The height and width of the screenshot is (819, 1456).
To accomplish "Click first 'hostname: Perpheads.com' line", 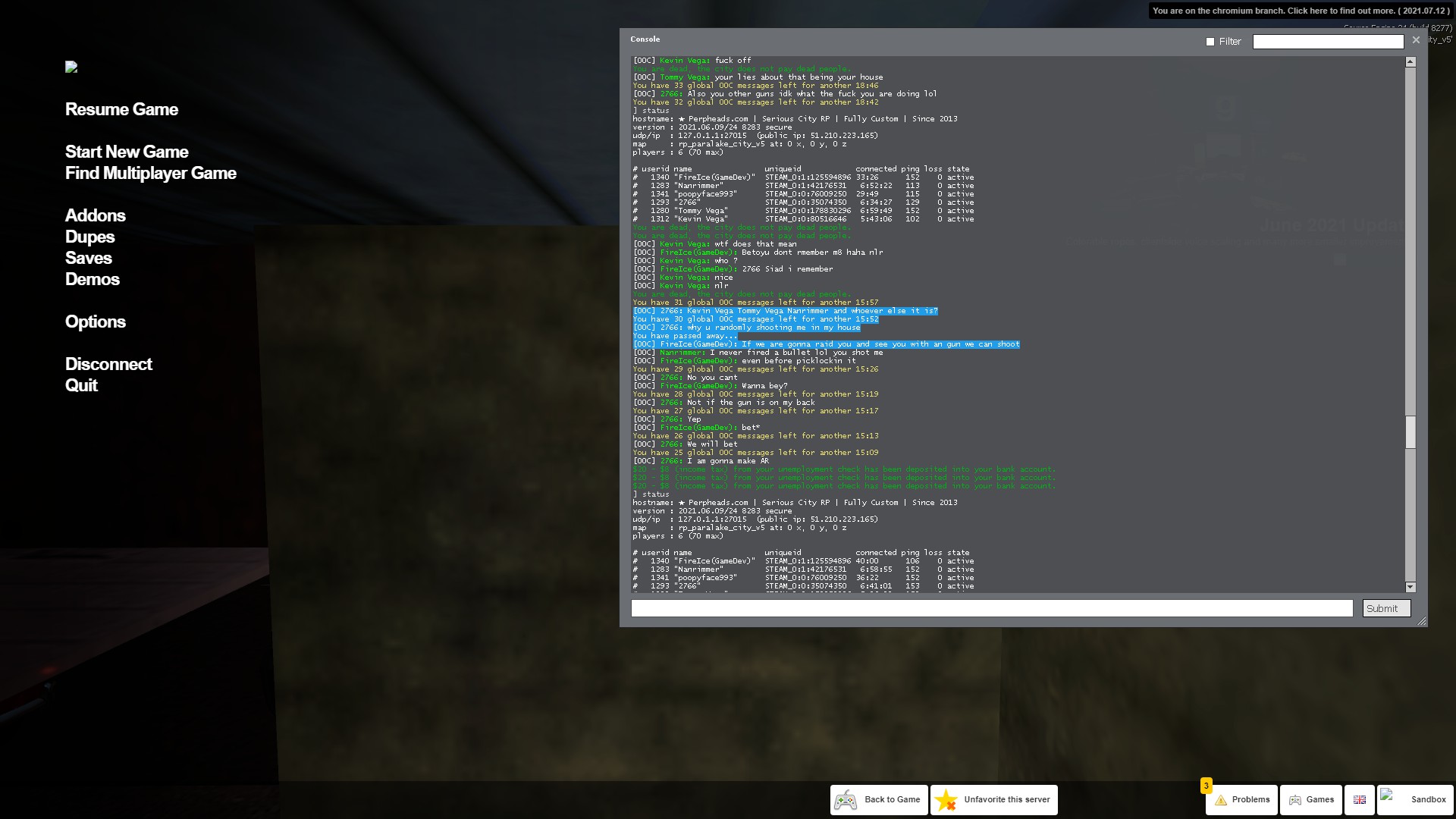I will click(795, 119).
